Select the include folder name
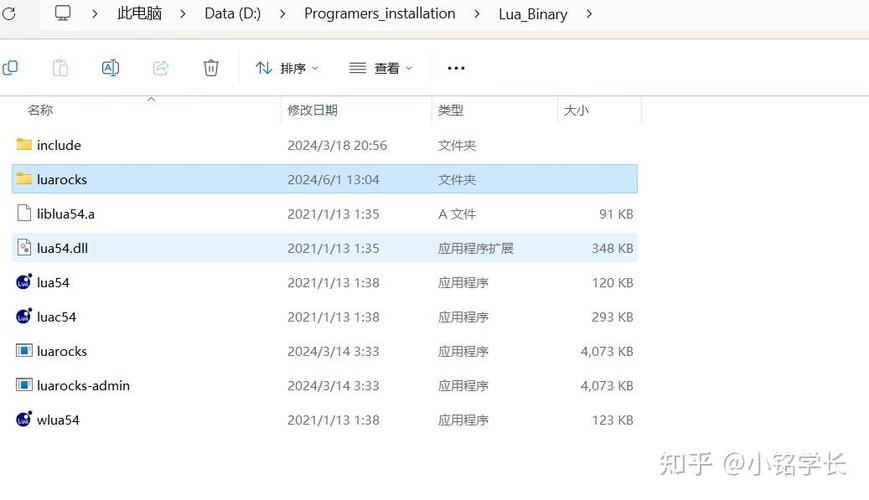869x500 pixels. pos(59,145)
